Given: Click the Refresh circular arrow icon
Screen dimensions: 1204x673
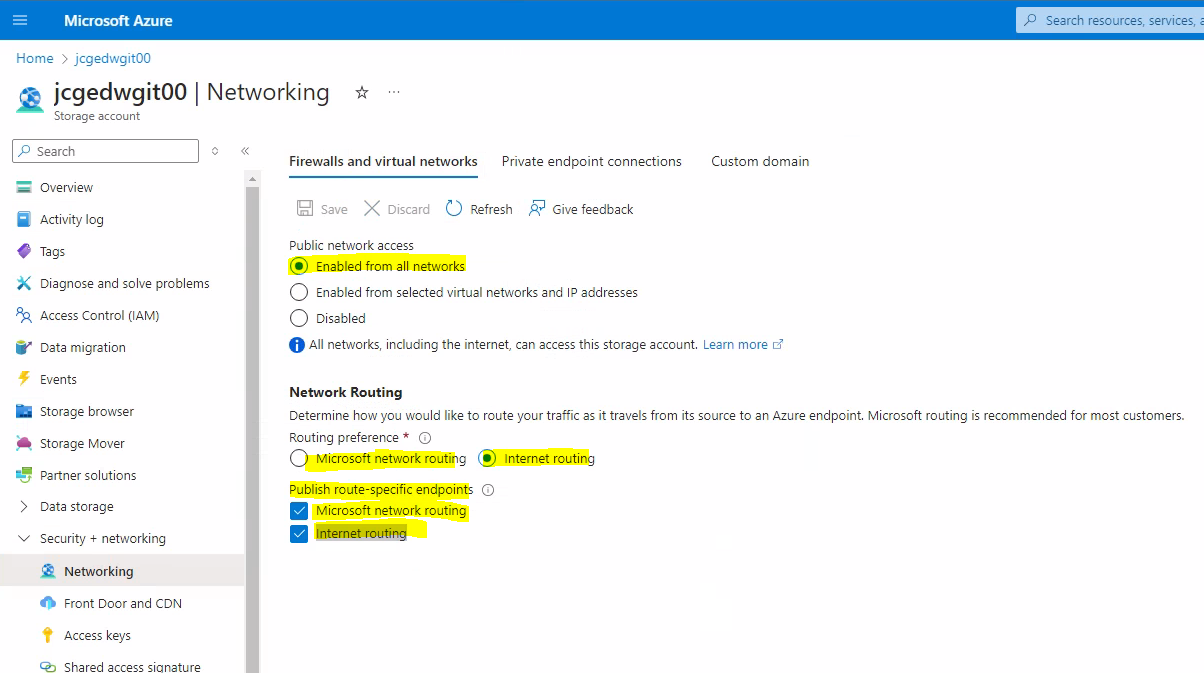Looking at the screenshot, I should (x=454, y=208).
